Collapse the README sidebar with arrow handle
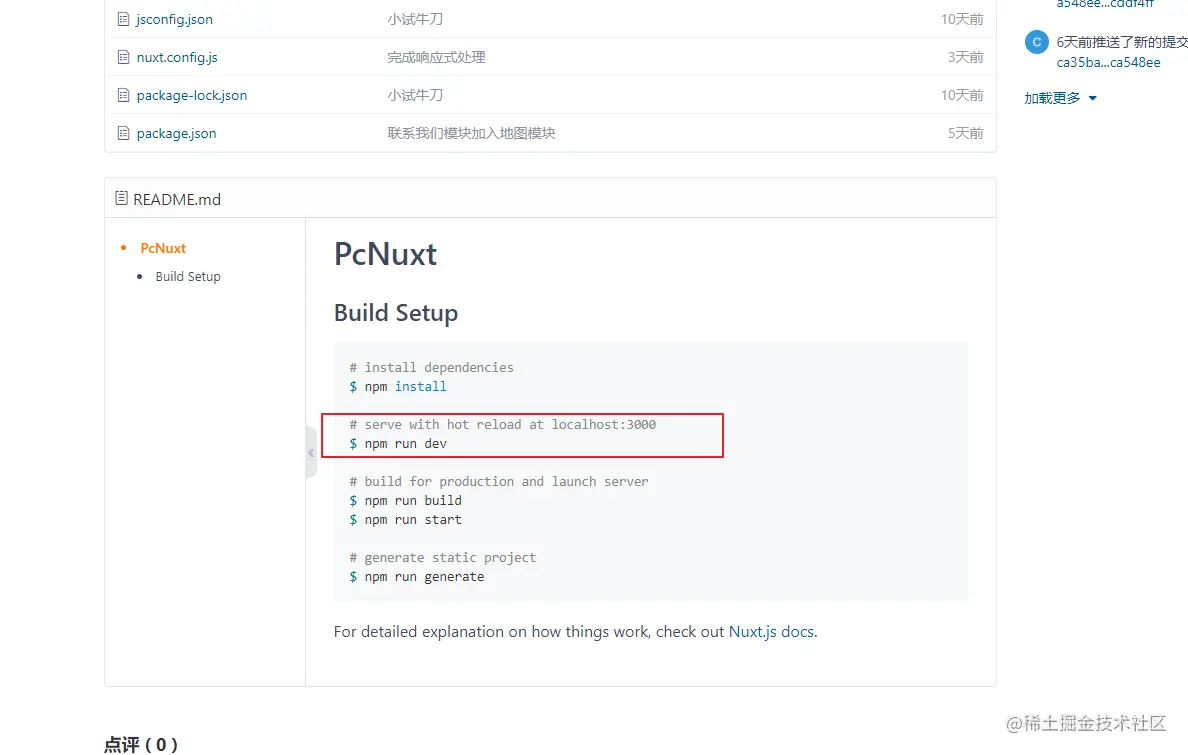This screenshot has height=755, width=1188. (x=311, y=452)
